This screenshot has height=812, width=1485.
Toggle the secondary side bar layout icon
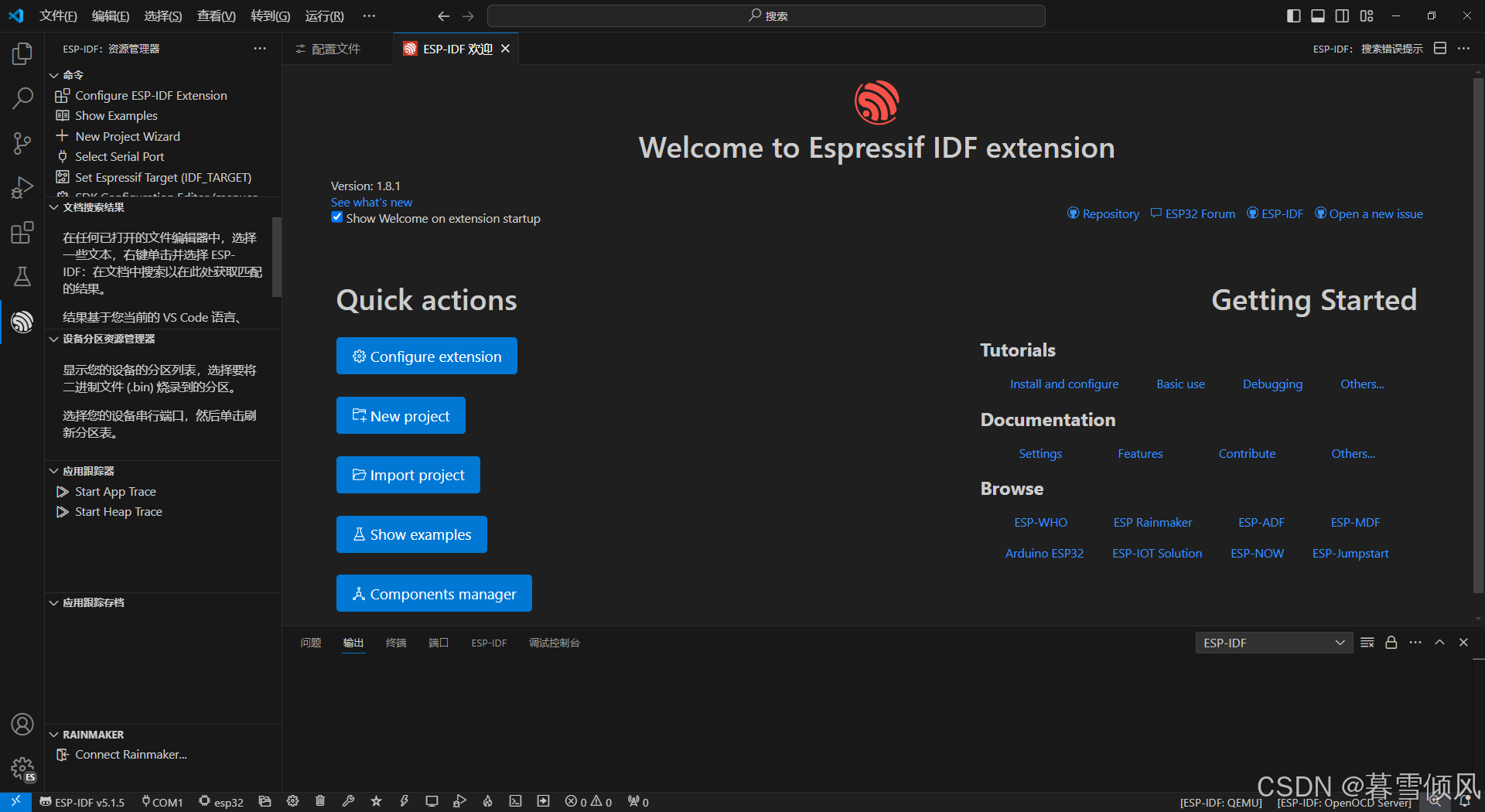(x=1342, y=15)
